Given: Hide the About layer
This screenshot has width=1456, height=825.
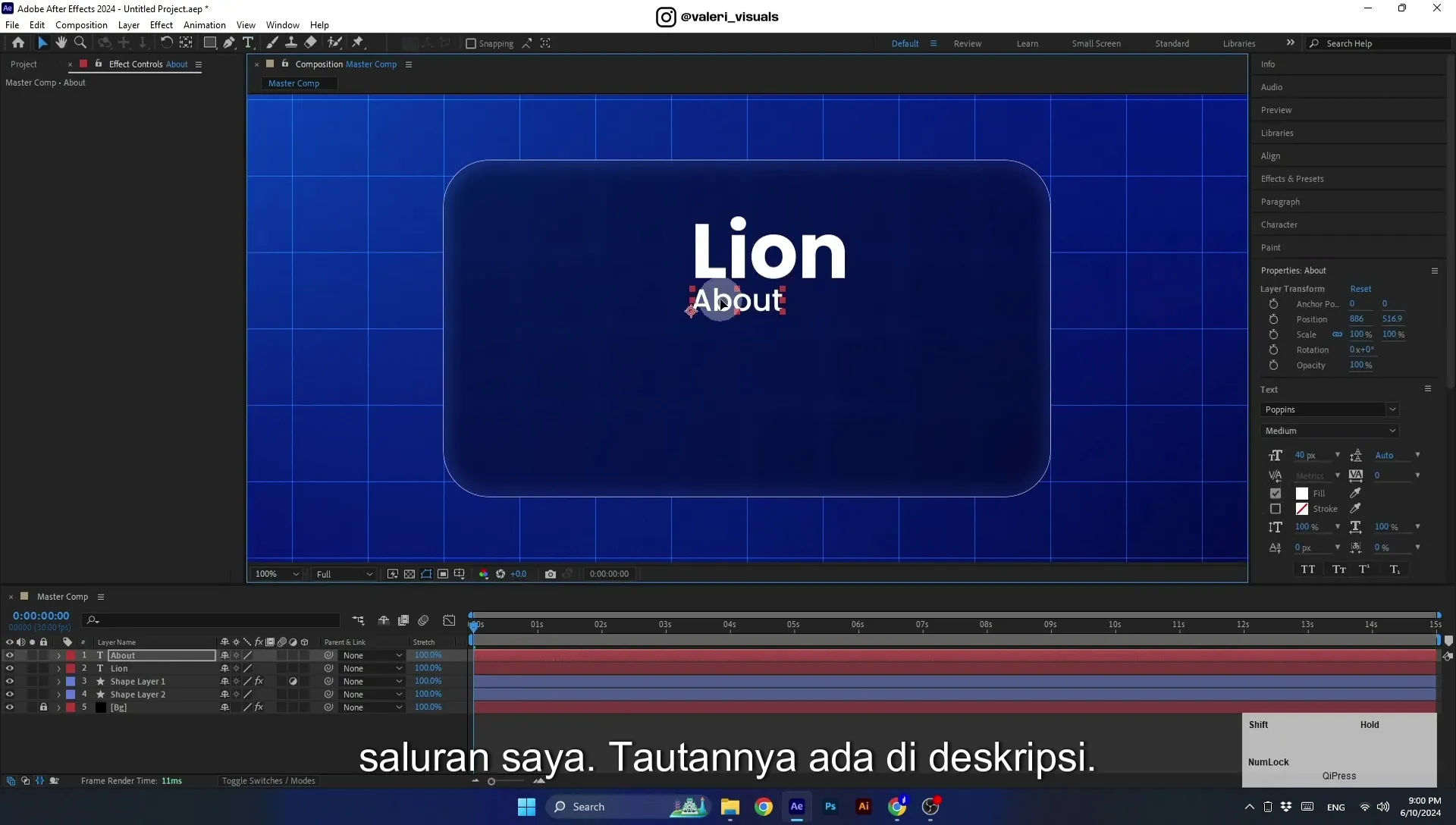Looking at the screenshot, I should click(x=10, y=656).
